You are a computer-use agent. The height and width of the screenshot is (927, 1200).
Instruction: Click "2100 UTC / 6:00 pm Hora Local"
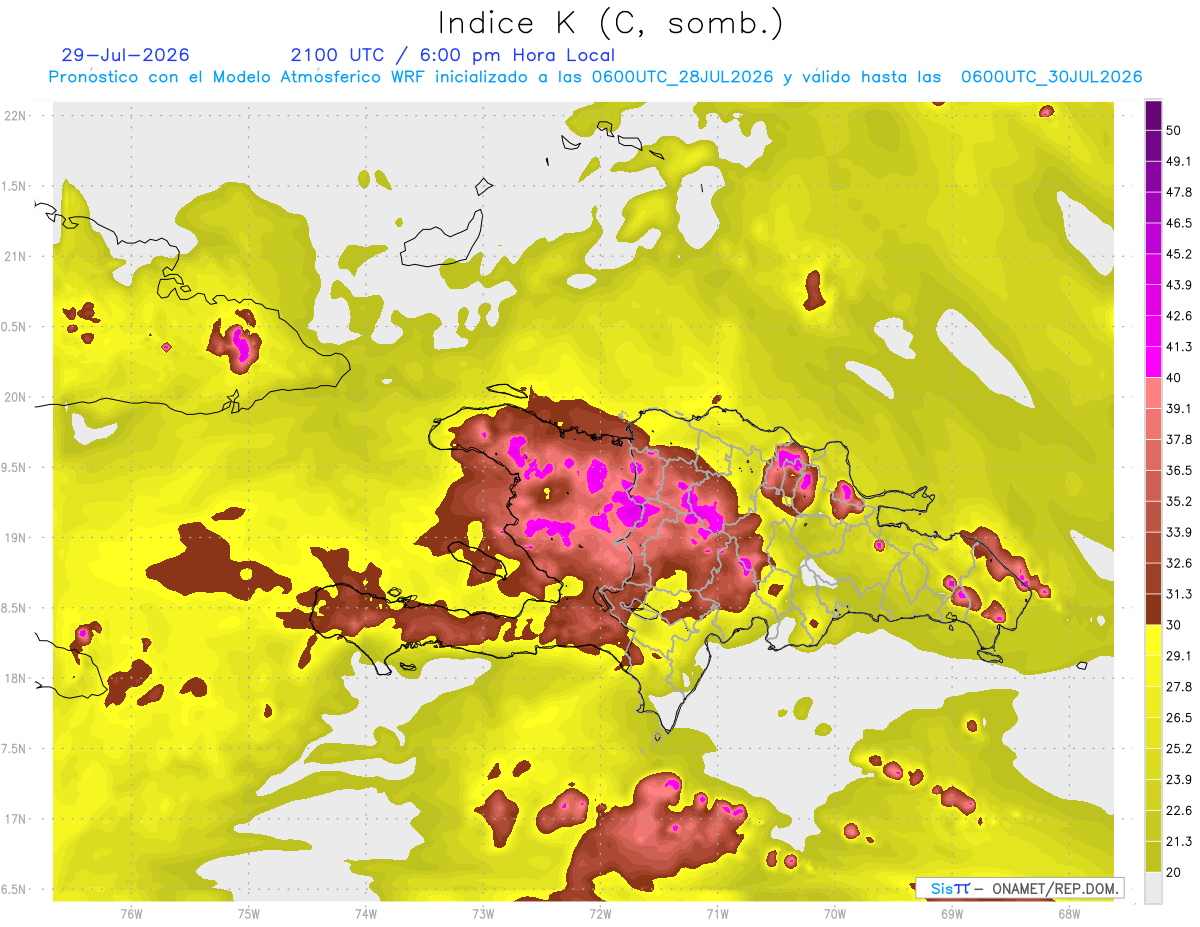click(453, 55)
